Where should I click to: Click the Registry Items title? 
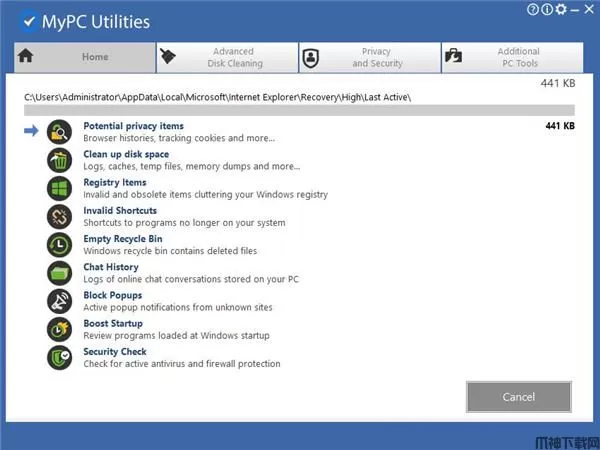click(x=115, y=183)
